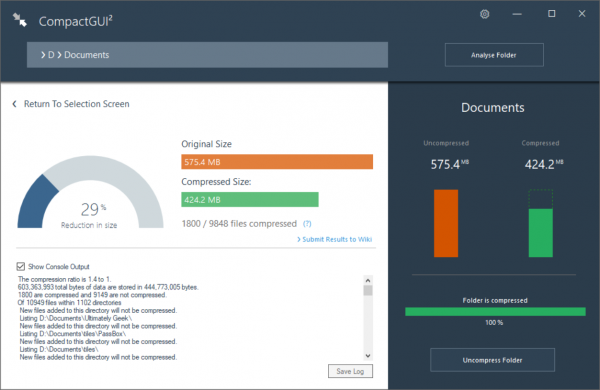This screenshot has height=390, width=600.
Task: Click the 575.4 MB uncompressed value
Action: [x=450, y=164]
